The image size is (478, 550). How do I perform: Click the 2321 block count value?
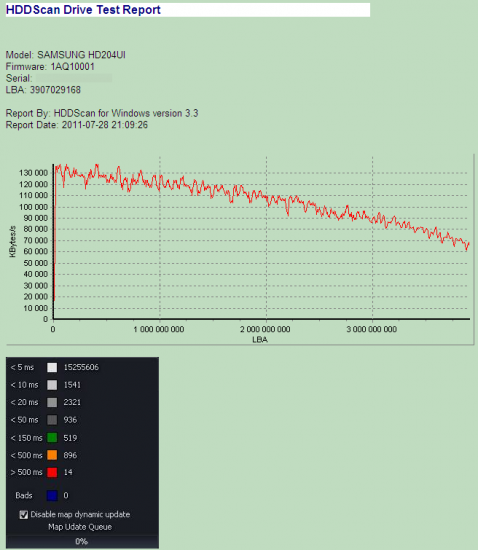tap(72, 402)
